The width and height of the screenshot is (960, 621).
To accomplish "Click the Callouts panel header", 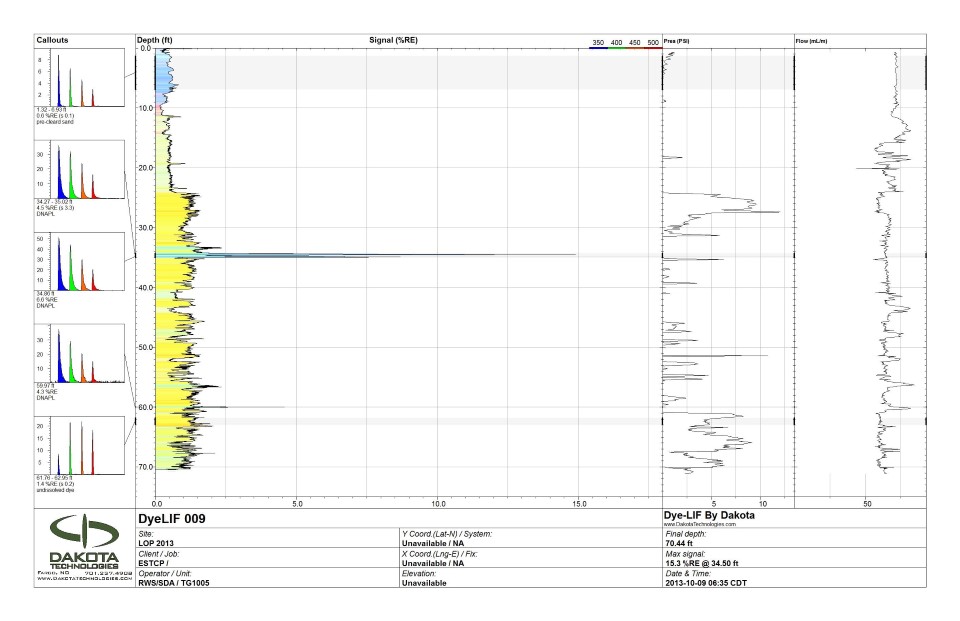I will [53, 40].
